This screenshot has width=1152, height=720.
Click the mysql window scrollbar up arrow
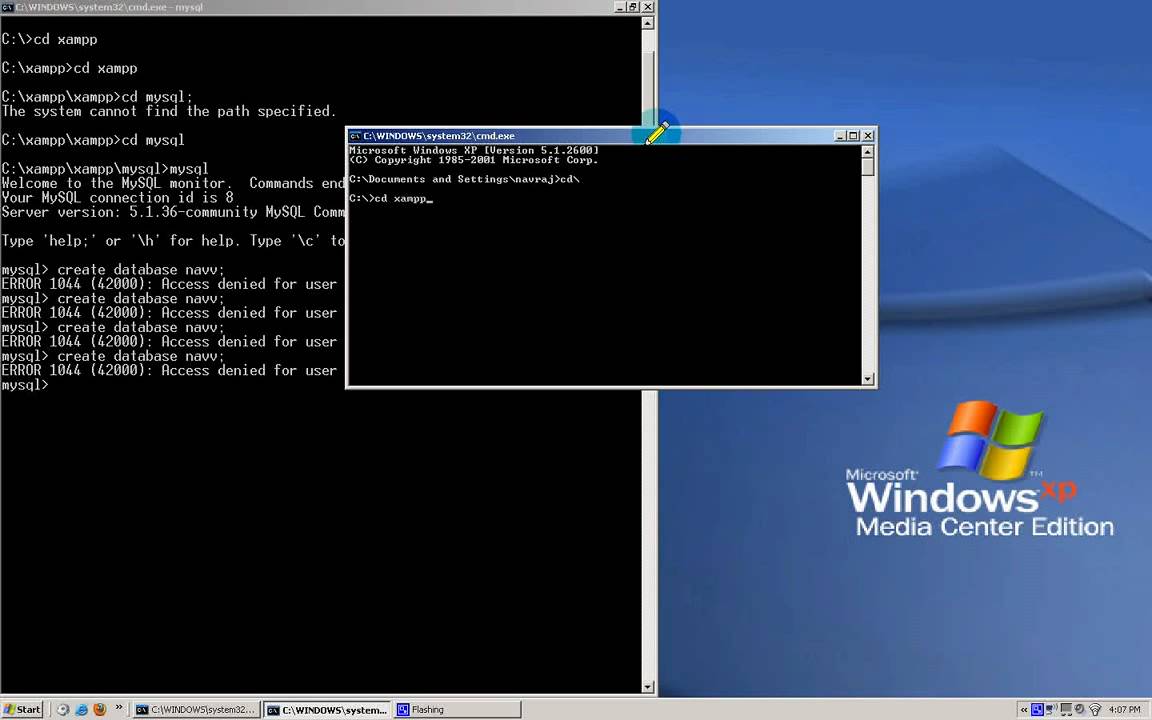coord(647,23)
